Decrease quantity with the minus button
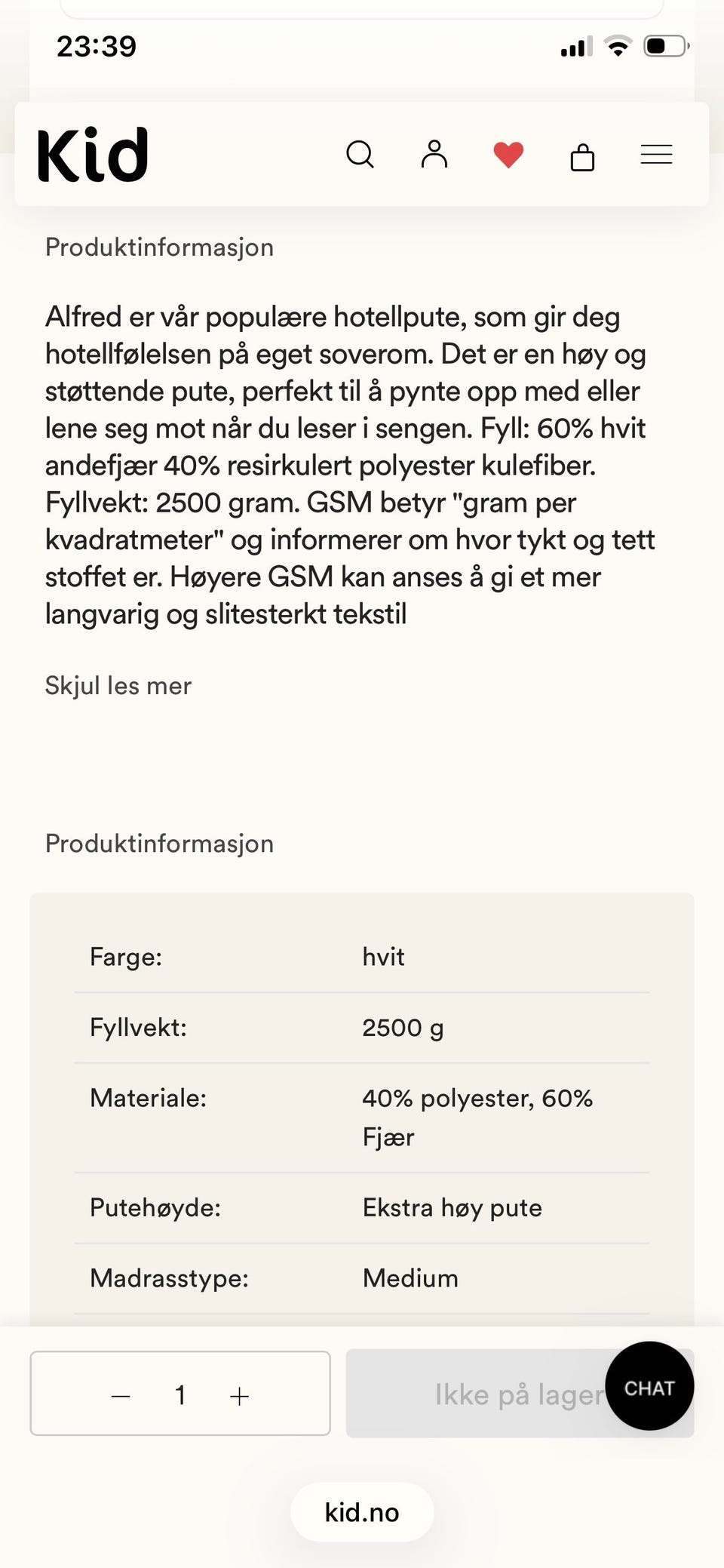 (121, 1396)
